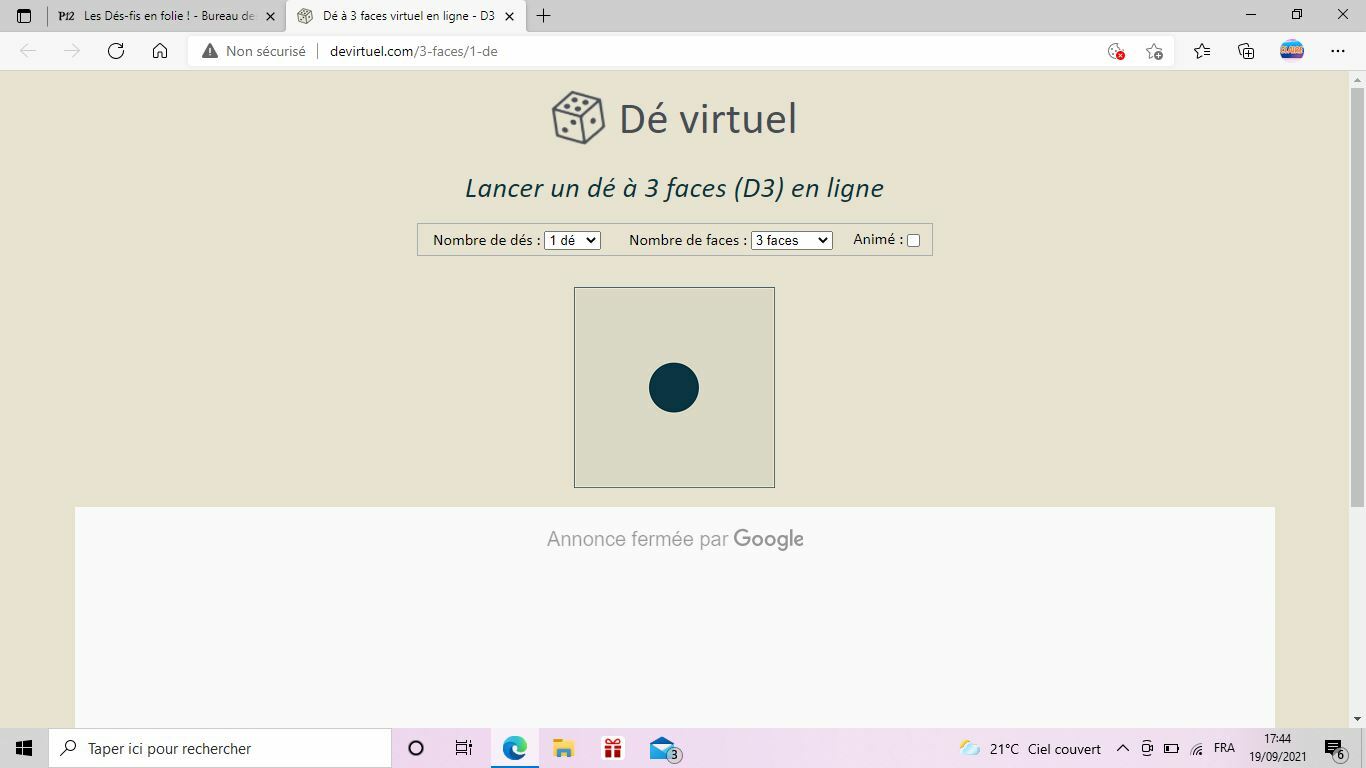The height and width of the screenshot is (768, 1366).
Task: Click the Dé virtuel dice logo
Action: (x=578, y=118)
